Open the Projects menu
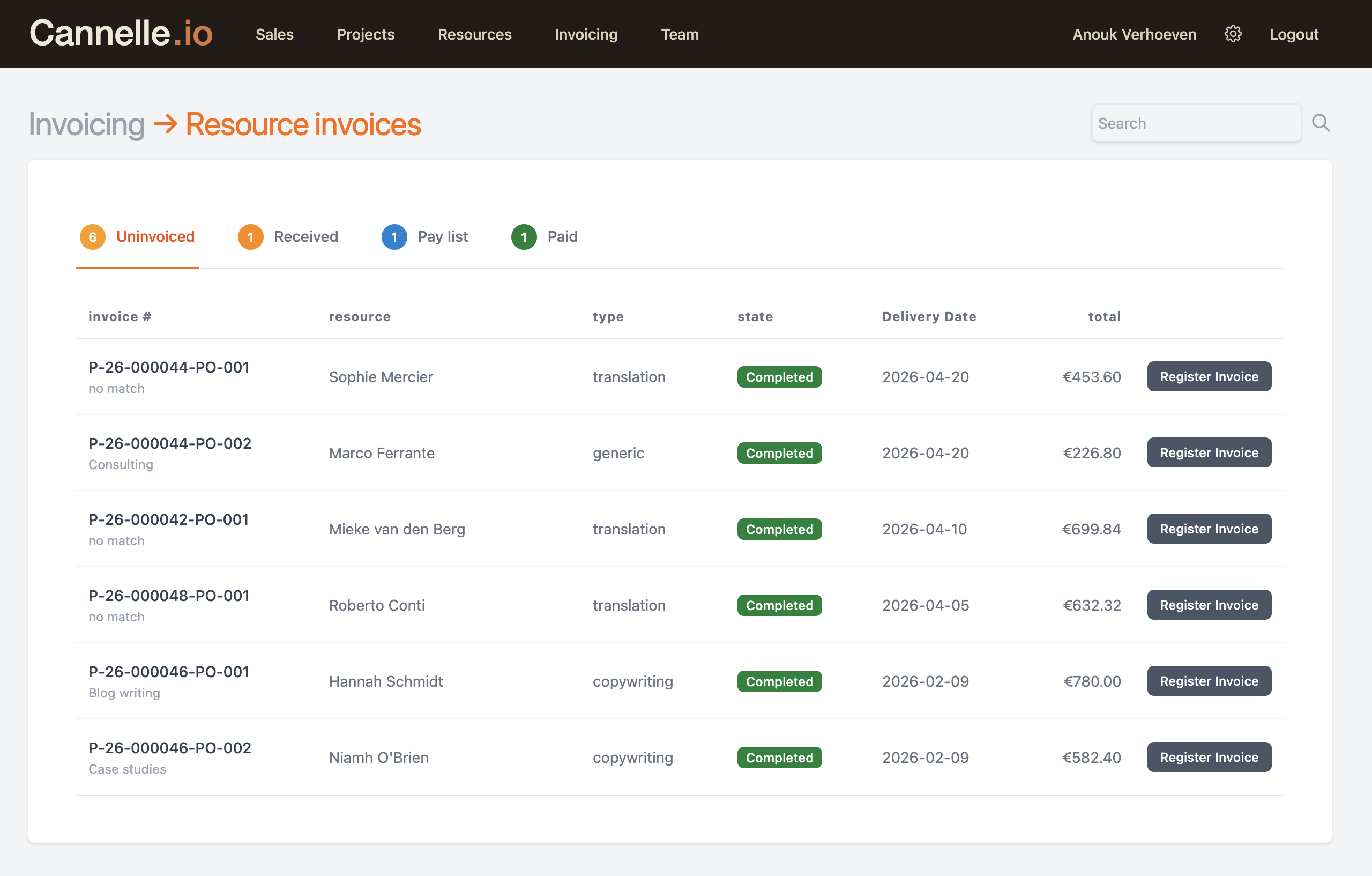The image size is (1372, 876). coord(365,34)
